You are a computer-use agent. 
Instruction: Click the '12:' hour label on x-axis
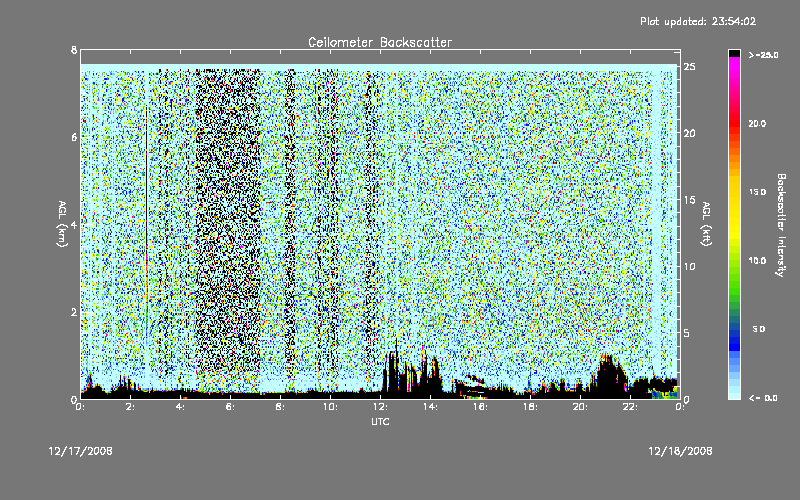(x=381, y=407)
